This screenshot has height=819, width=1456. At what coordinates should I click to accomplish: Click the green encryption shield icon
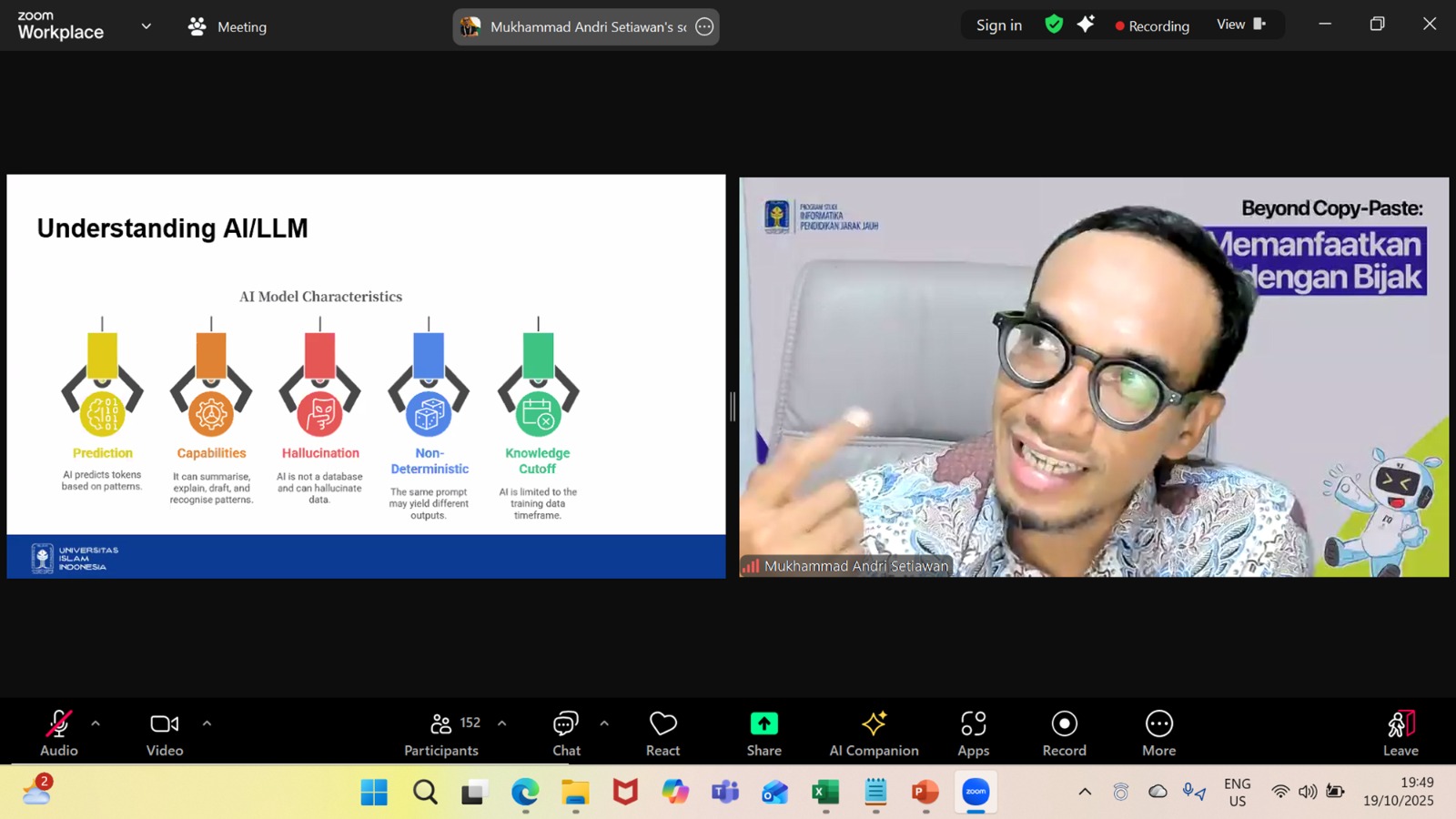click(x=1054, y=25)
